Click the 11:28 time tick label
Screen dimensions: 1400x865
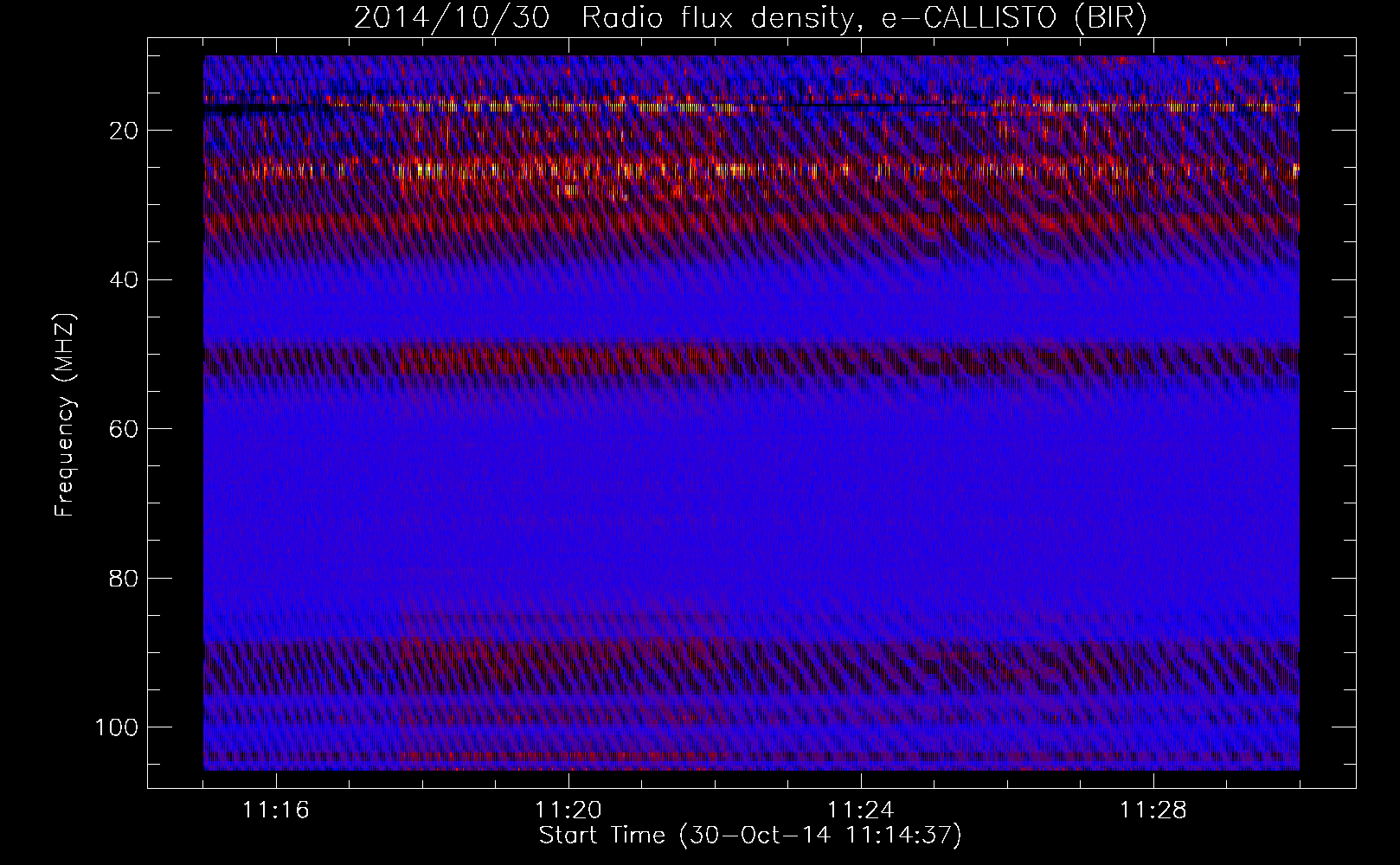coord(1153,811)
